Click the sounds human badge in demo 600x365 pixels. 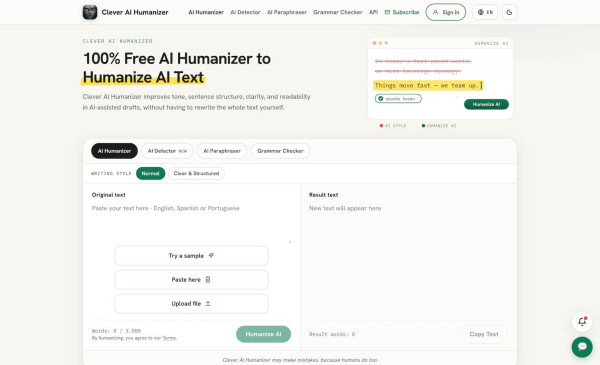(x=398, y=99)
